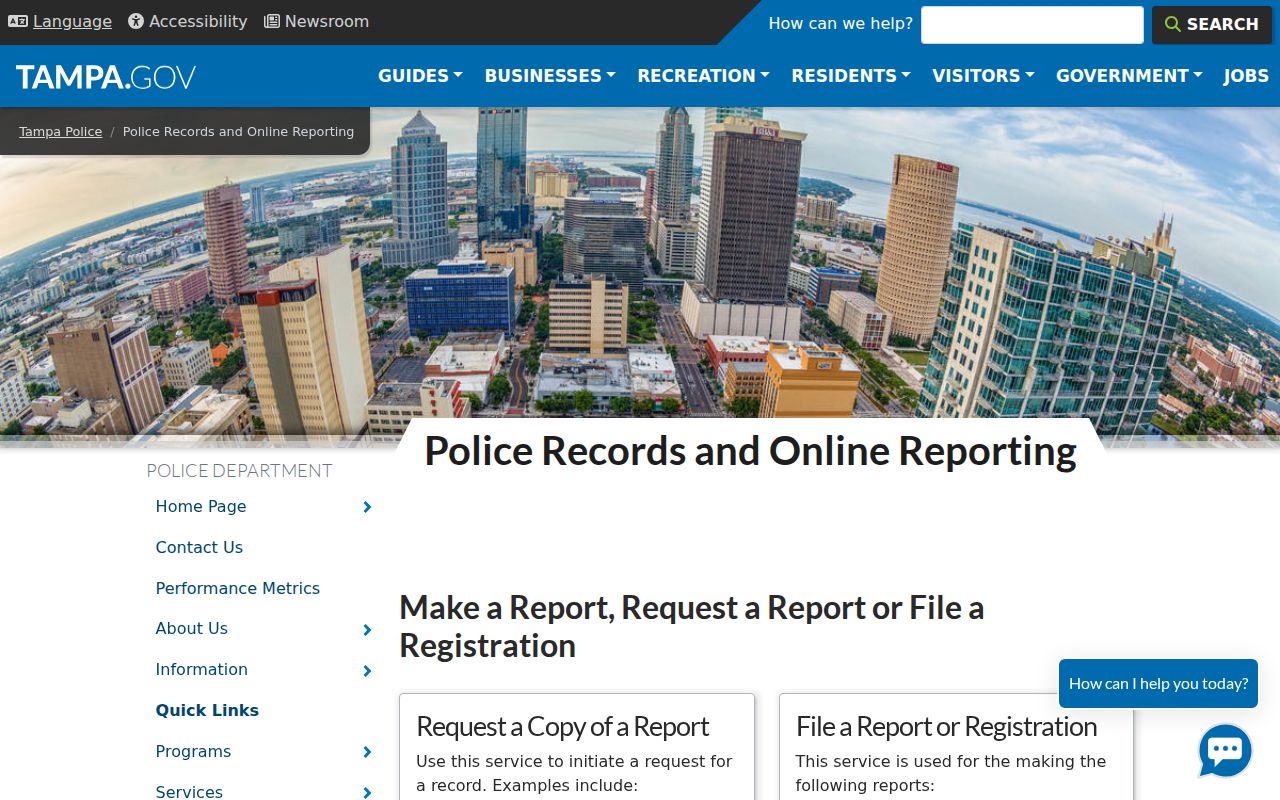
Task: Open Services in sidebar
Action: tap(189, 792)
